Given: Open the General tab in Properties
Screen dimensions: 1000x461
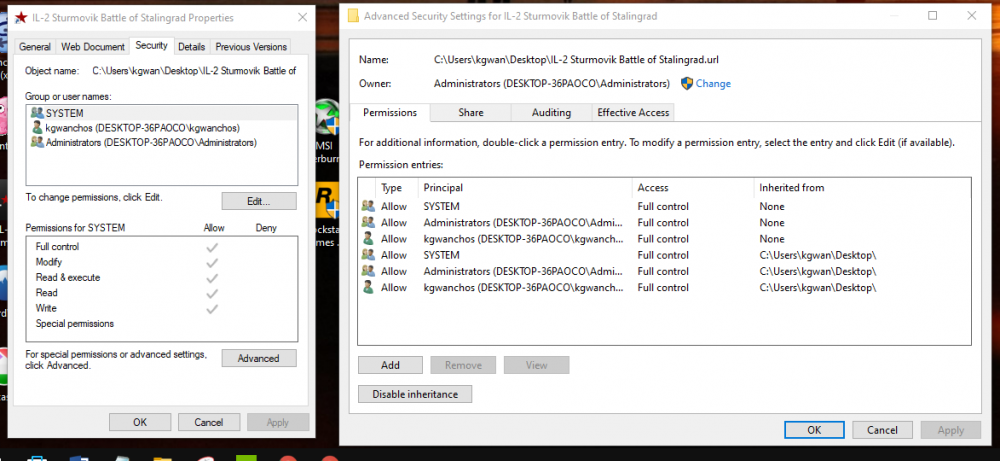Looking at the screenshot, I should pos(35,47).
